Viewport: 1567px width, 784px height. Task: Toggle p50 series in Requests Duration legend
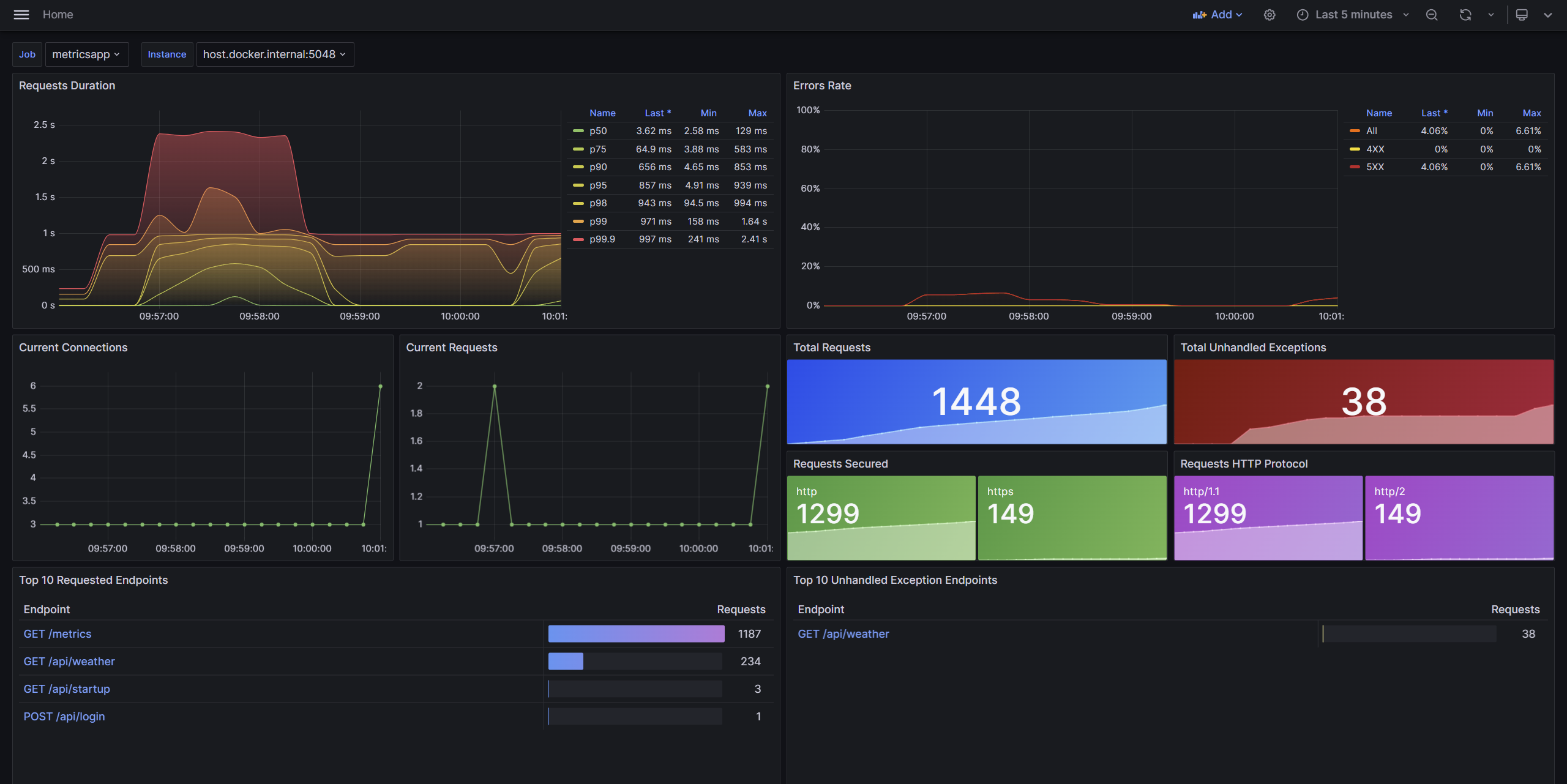click(x=598, y=131)
